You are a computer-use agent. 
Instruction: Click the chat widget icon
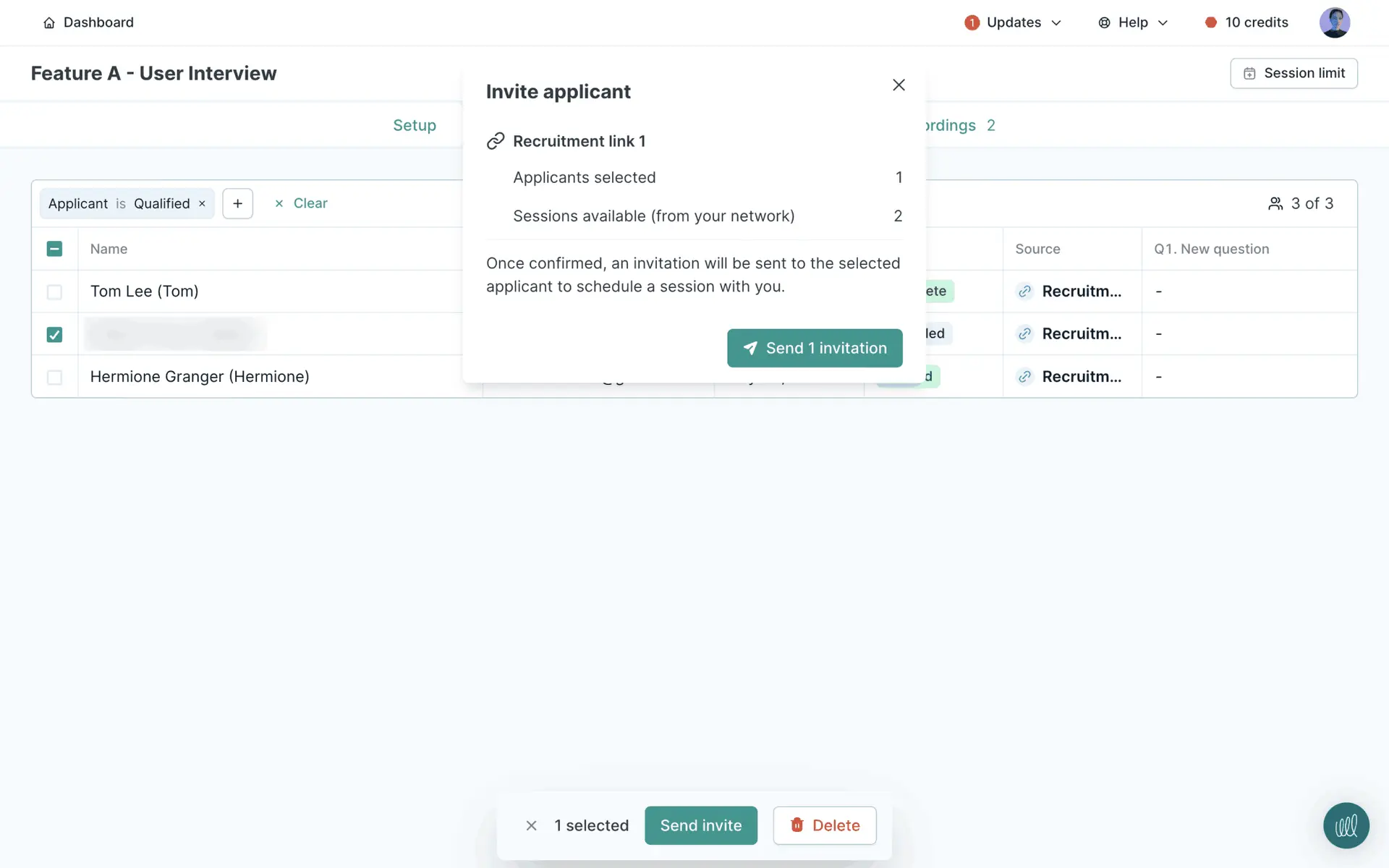(x=1346, y=825)
